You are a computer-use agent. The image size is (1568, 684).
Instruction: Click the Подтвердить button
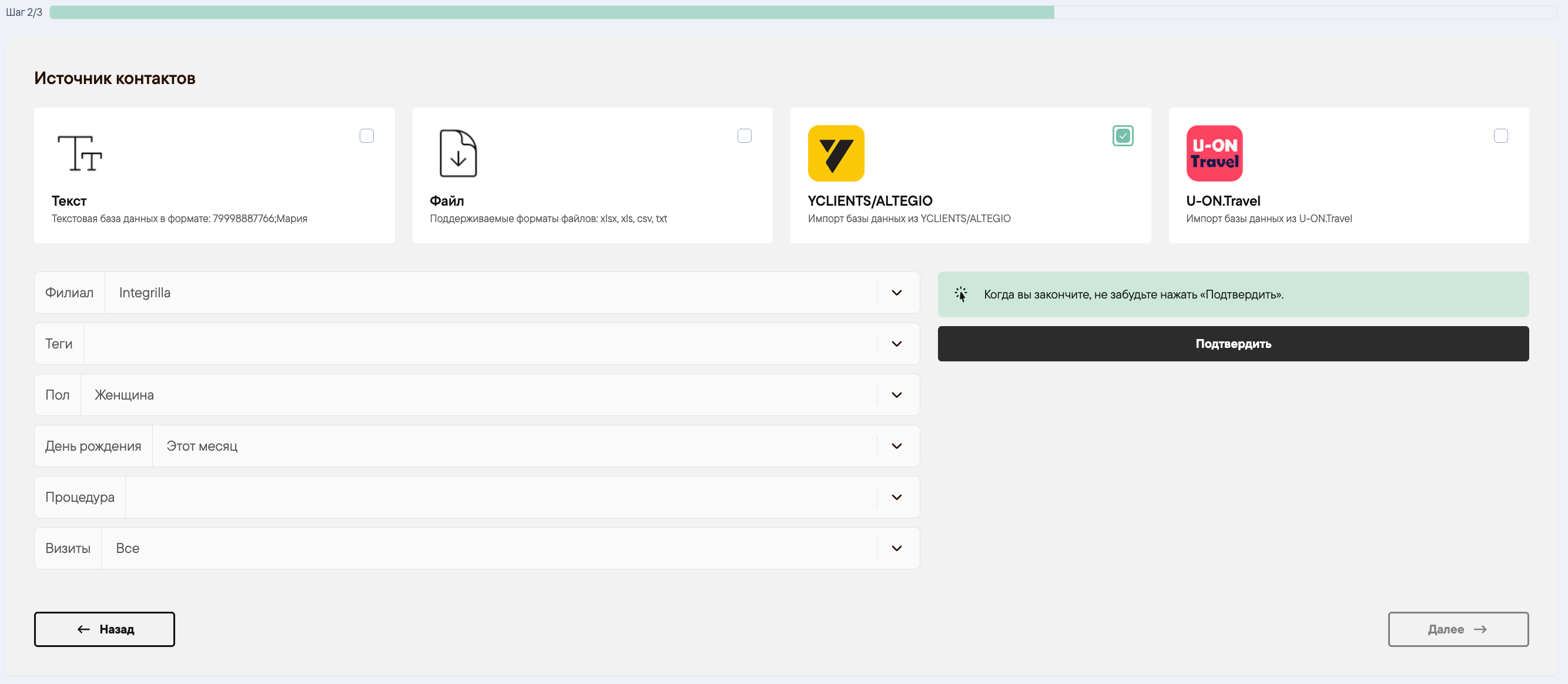[1232, 344]
